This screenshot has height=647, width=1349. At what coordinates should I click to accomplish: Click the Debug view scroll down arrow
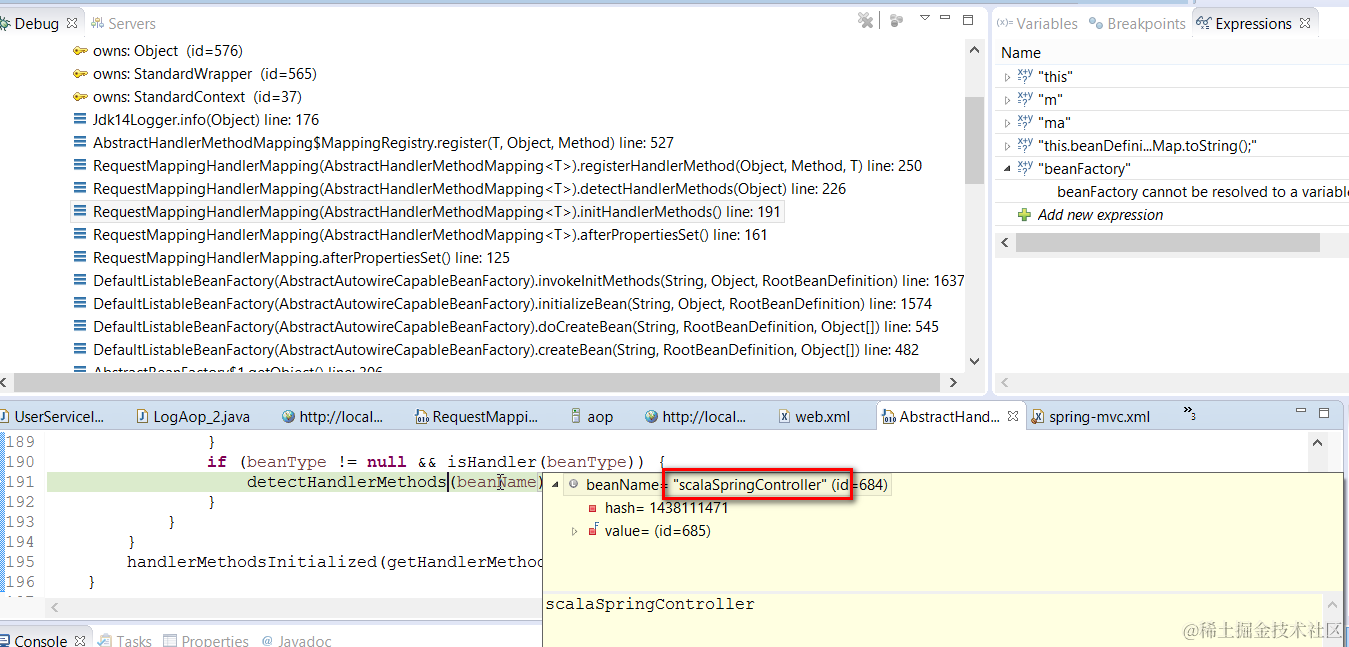click(974, 362)
